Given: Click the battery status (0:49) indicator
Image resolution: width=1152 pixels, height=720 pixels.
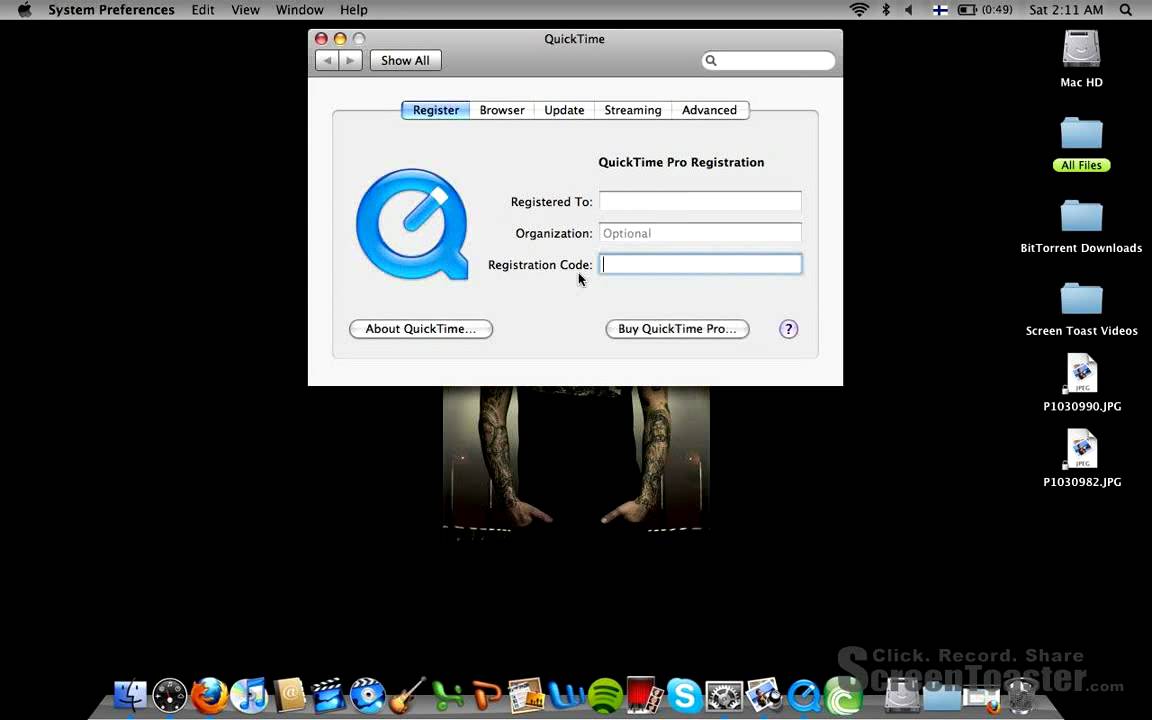Looking at the screenshot, I should click(x=985, y=10).
